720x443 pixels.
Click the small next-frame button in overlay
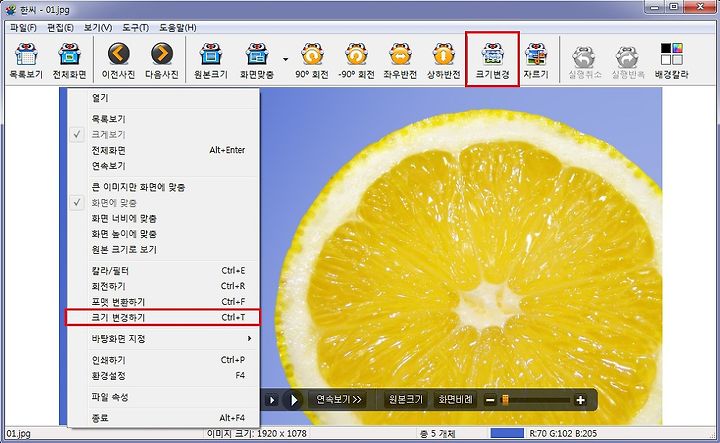pyautogui.click(x=272, y=400)
